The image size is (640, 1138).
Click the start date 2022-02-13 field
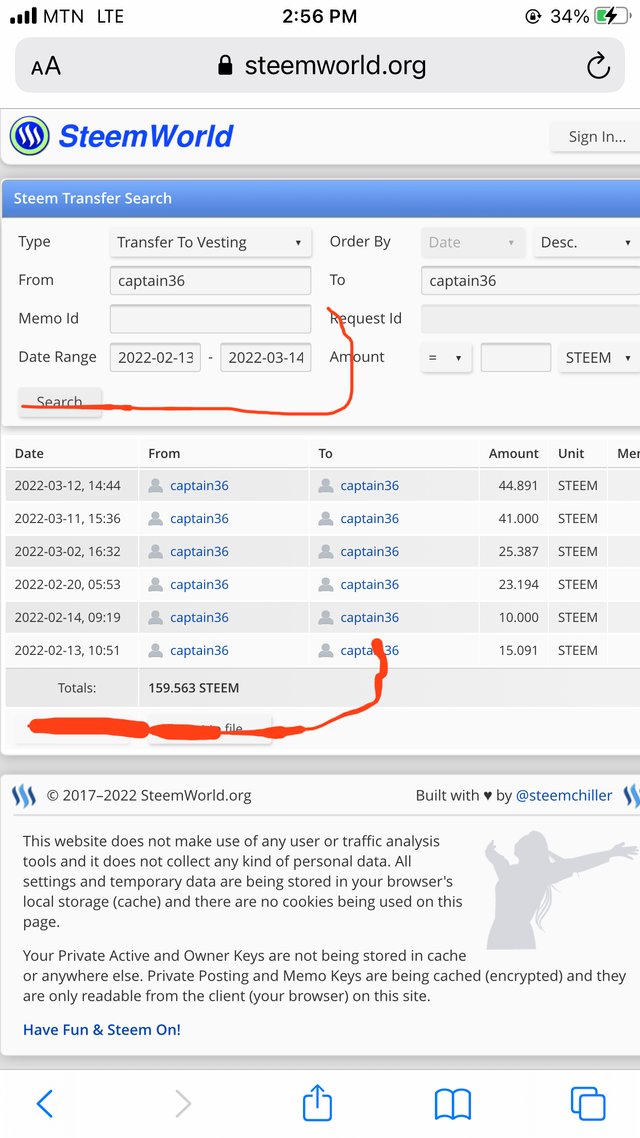(x=155, y=357)
